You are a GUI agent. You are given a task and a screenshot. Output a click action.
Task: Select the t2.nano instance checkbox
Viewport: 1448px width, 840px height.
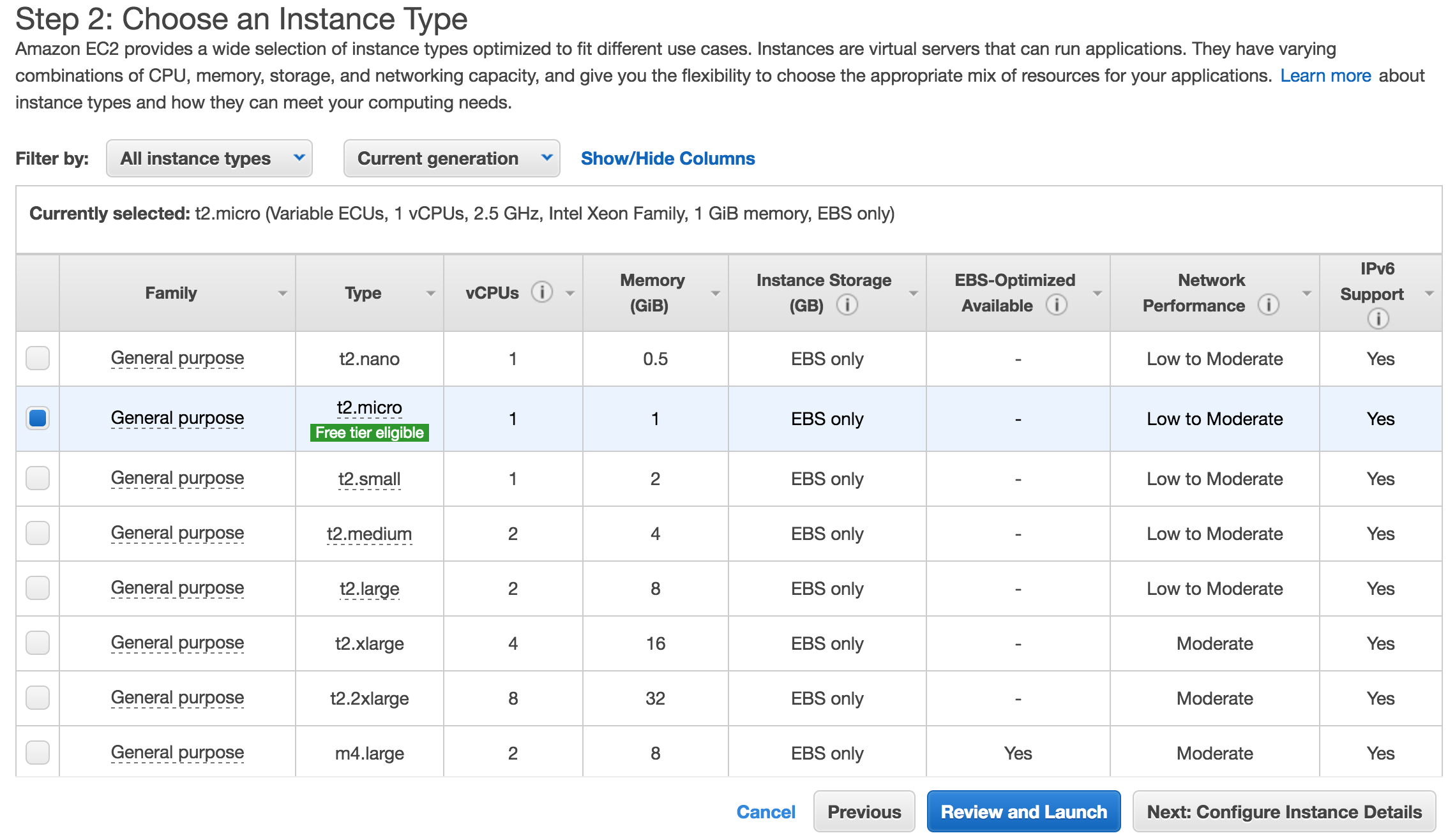click(x=38, y=358)
